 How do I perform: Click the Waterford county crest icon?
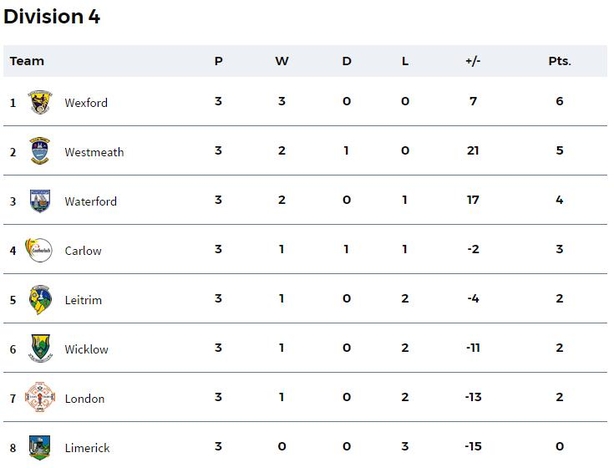pyautogui.click(x=40, y=201)
